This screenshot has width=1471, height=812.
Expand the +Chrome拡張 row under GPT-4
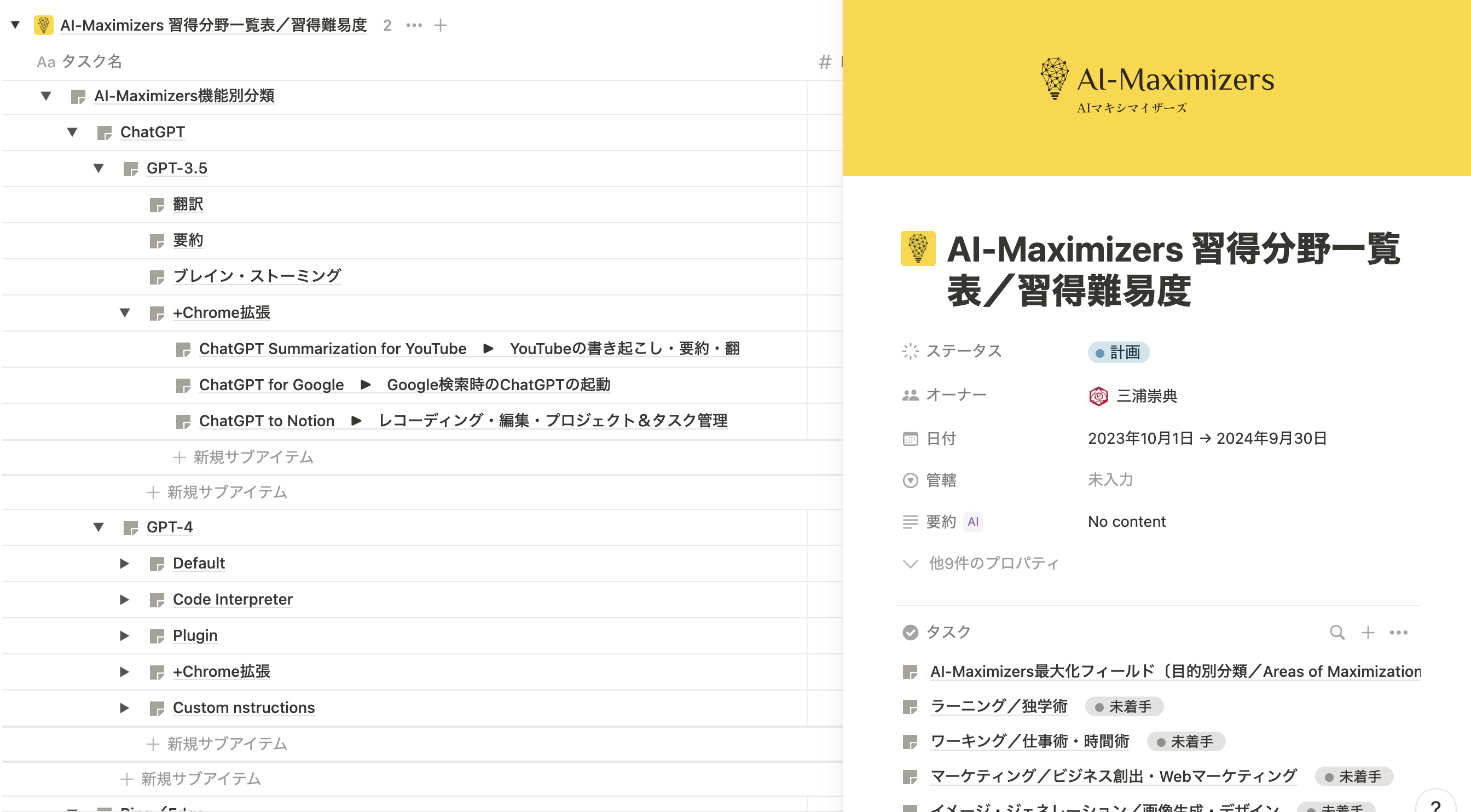click(x=124, y=672)
